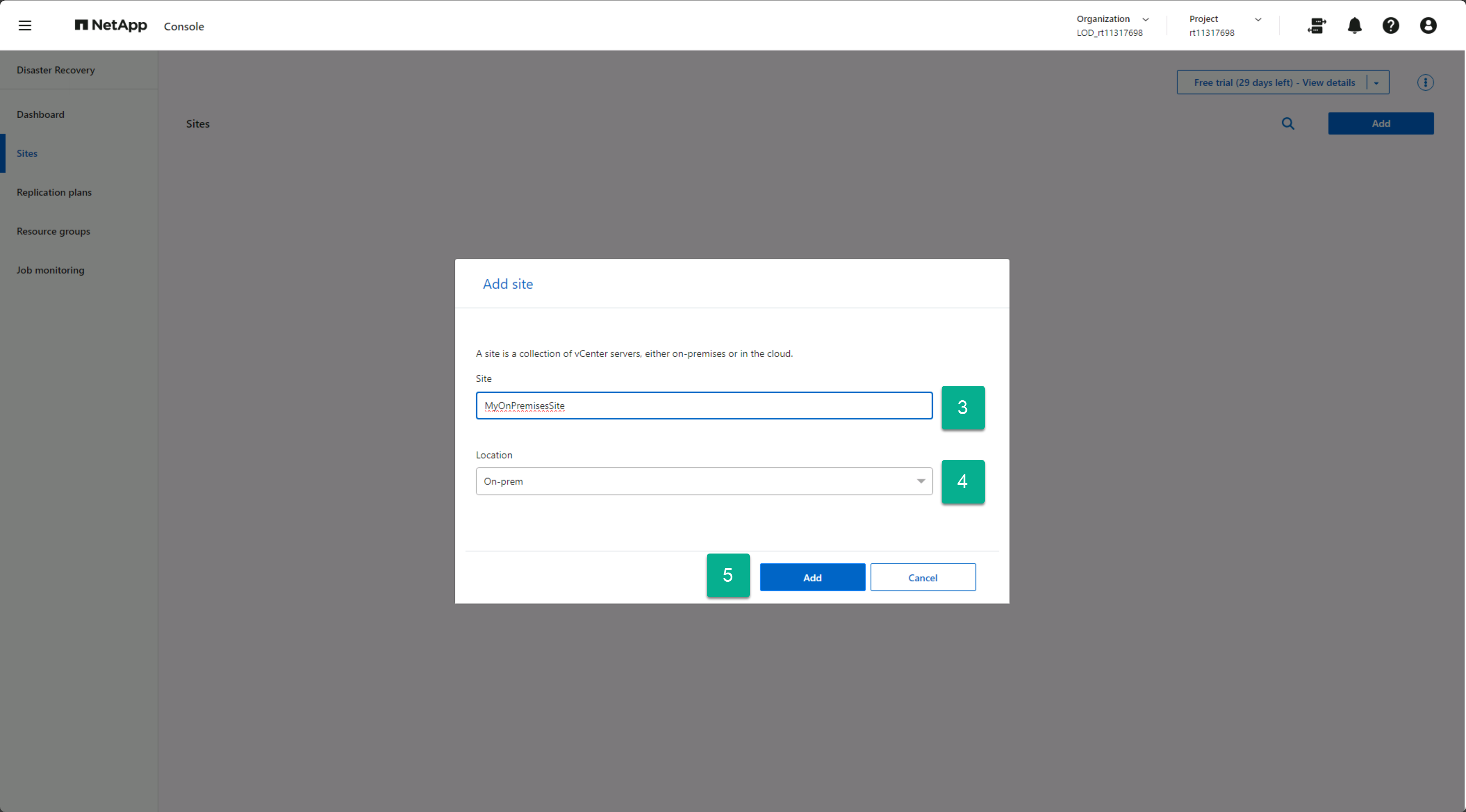The width and height of the screenshot is (1466, 812).
Task: Open Replication plans in the sidebar
Action: [54, 192]
